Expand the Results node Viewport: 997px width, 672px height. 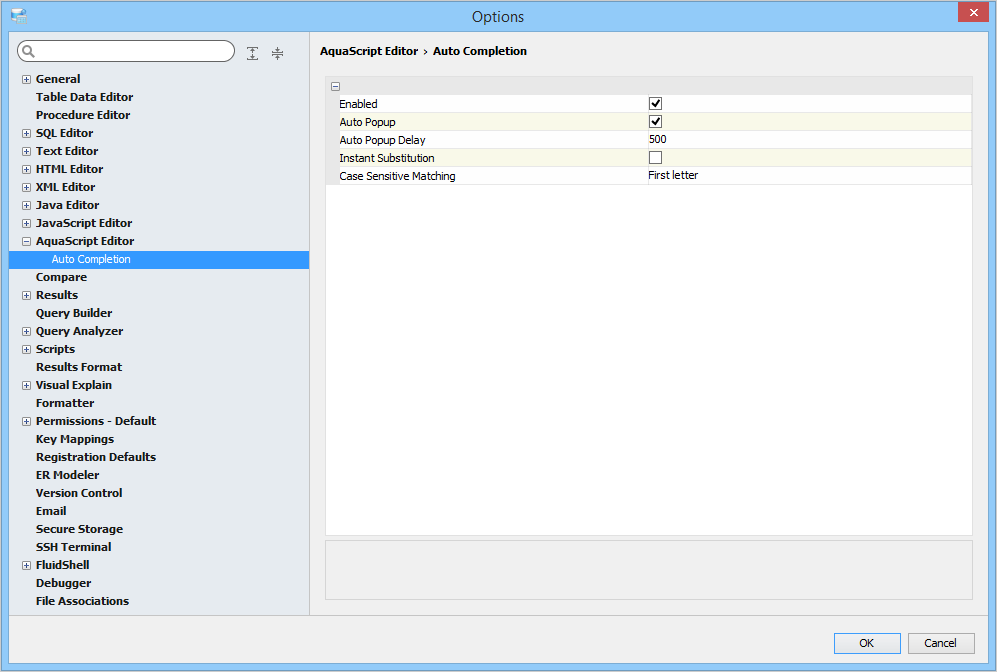coord(26,296)
